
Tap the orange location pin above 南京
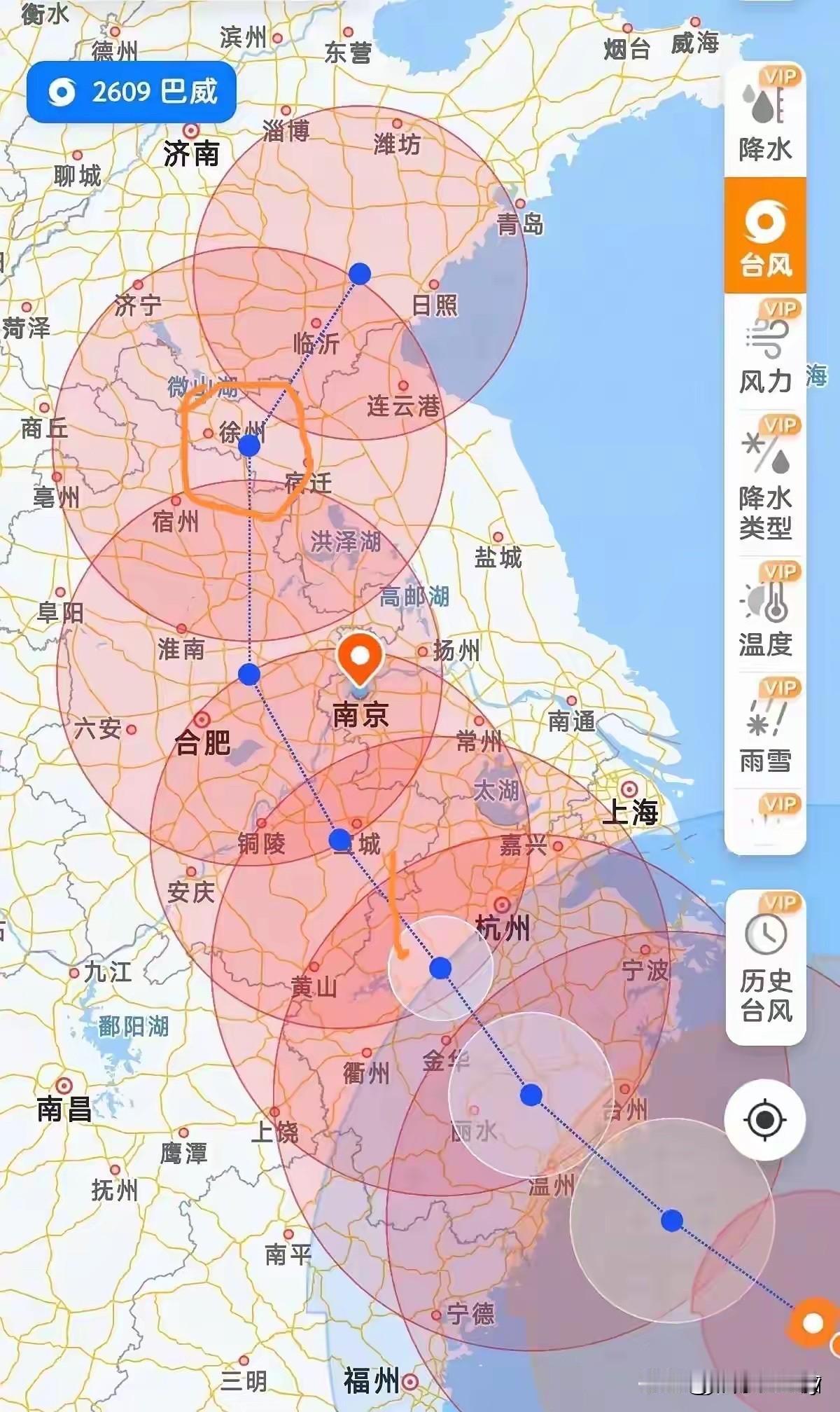click(359, 660)
